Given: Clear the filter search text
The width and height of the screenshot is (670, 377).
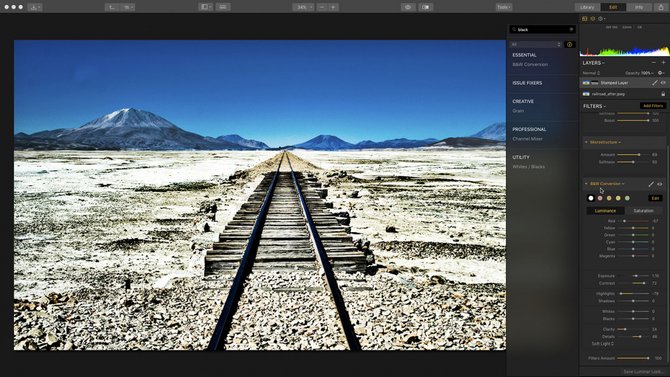Looking at the screenshot, I should (x=571, y=29).
